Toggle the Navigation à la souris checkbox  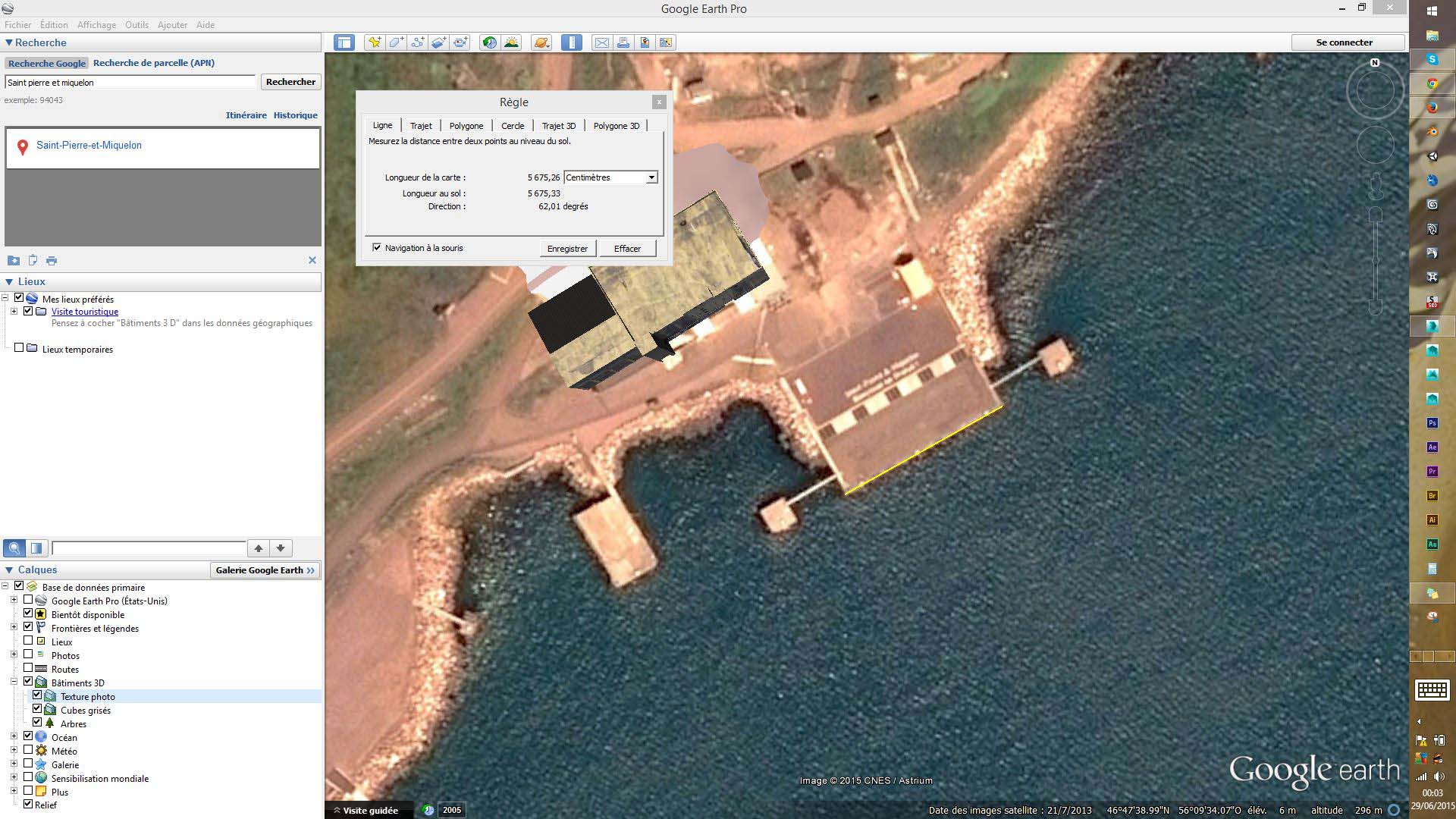click(x=377, y=248)
